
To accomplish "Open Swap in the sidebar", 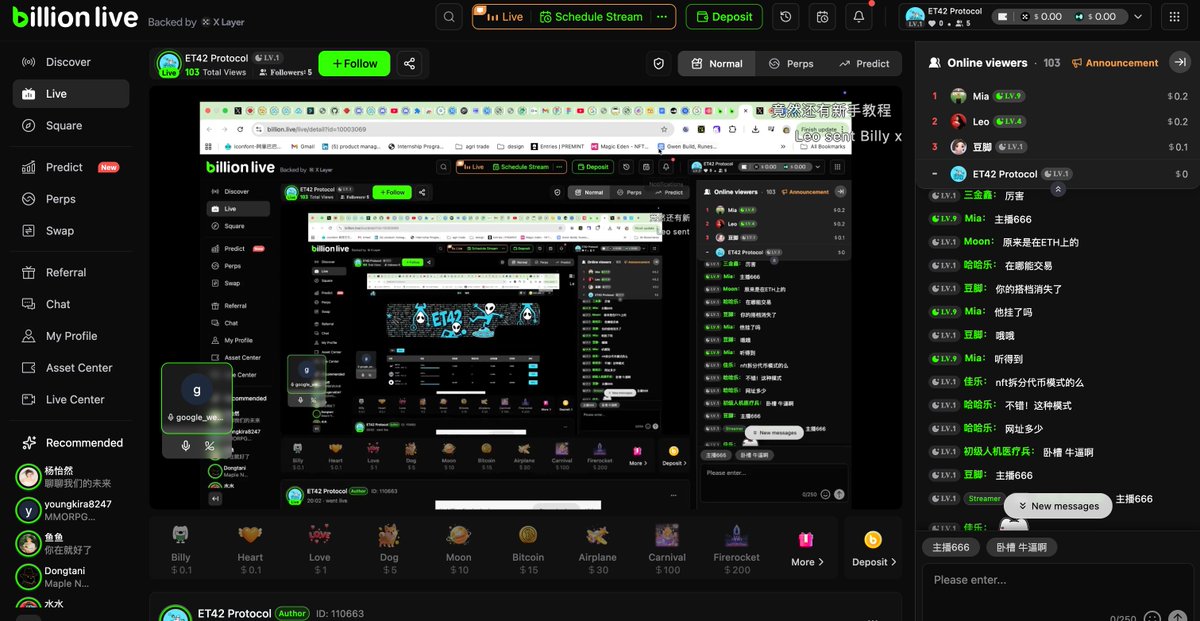I will pyautogui.click(x=71, y=231).
